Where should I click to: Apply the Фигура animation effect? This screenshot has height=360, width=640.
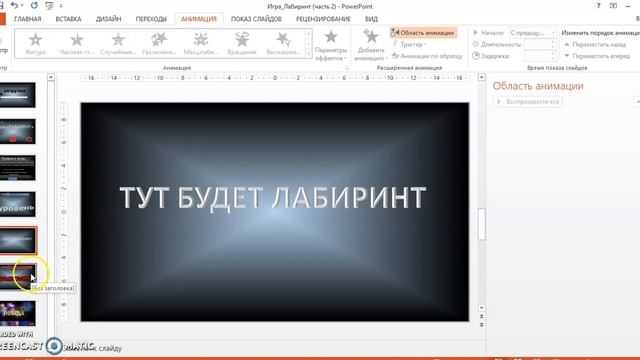[x=36, y=43]
